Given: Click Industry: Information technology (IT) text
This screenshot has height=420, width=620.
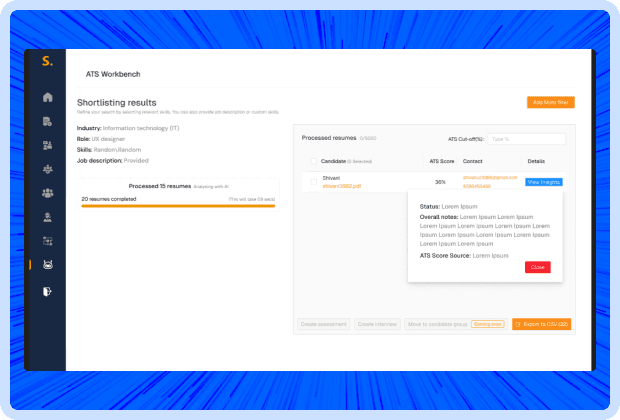Looking at the screenshot, I should (x=128, y=128).
